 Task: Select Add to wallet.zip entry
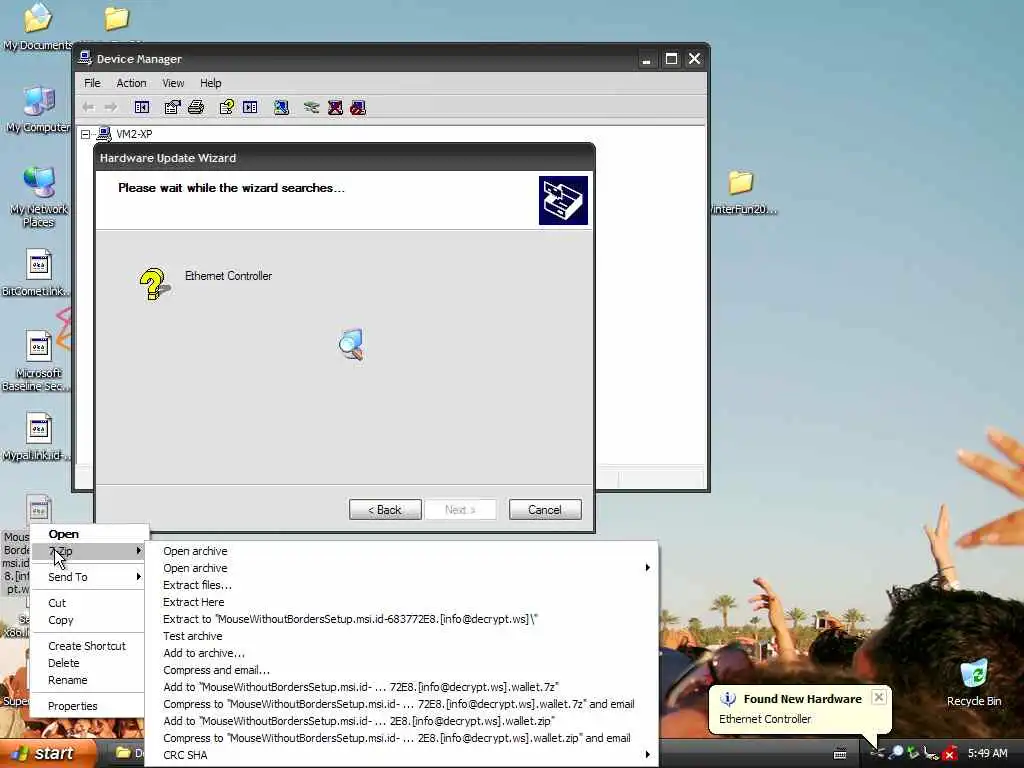(x=400, y=721)
